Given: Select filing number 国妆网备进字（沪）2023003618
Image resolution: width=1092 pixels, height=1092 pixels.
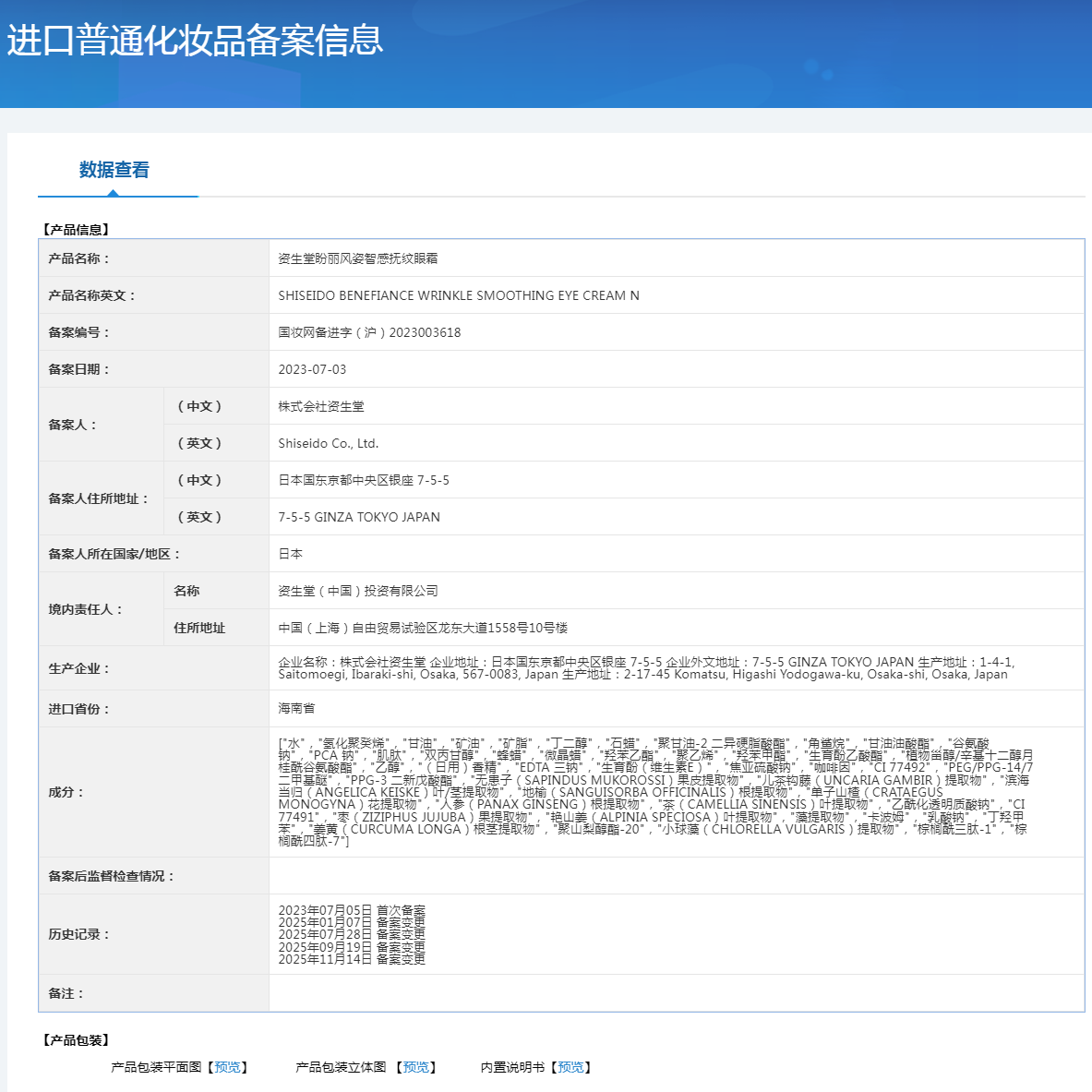Looking at the screenshot, I should pos(370,332).
